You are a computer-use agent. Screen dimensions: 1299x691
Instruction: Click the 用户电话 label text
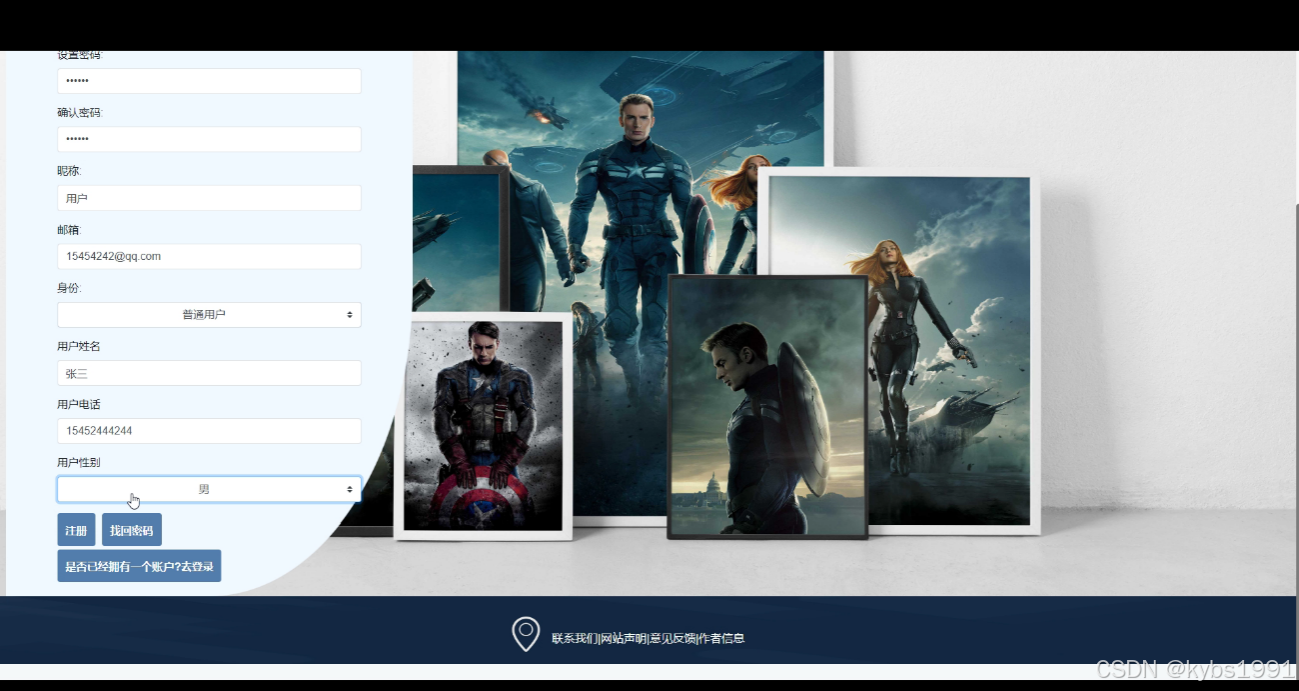[79, 404]
